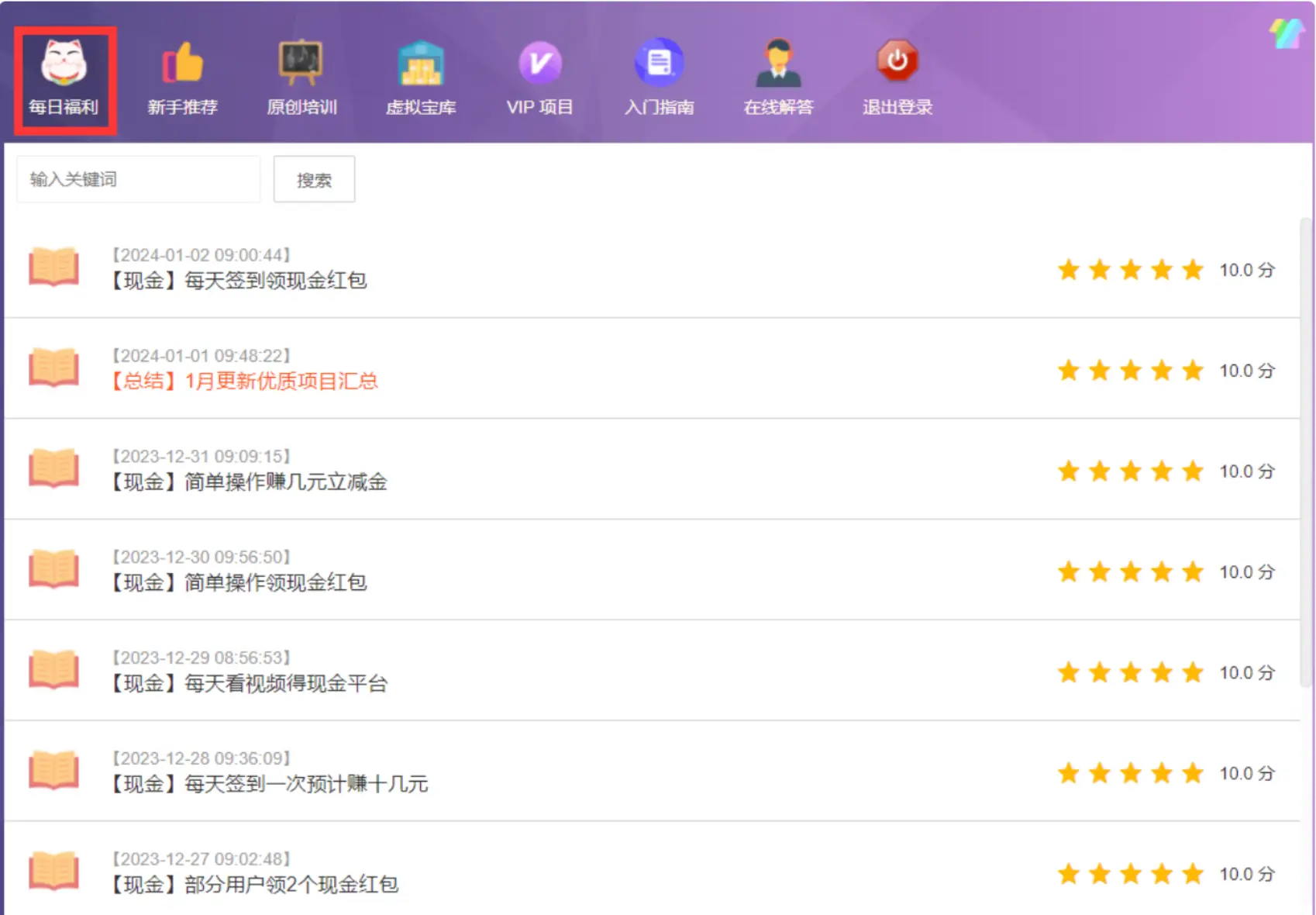Click 10.0 分 score on 2023-12-31 row
The height and width of the screenshot is (915, 1316).
tap(1247, 472)
